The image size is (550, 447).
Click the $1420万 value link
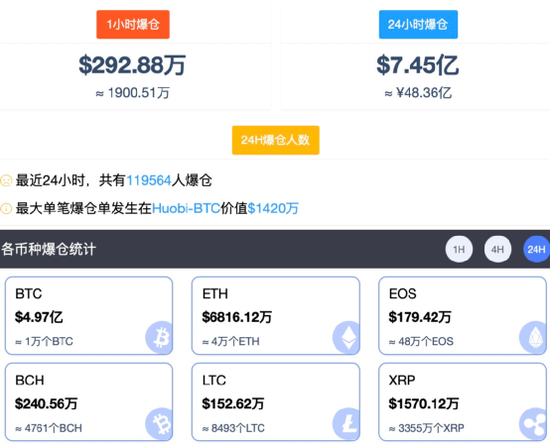[x=273, y=208]
